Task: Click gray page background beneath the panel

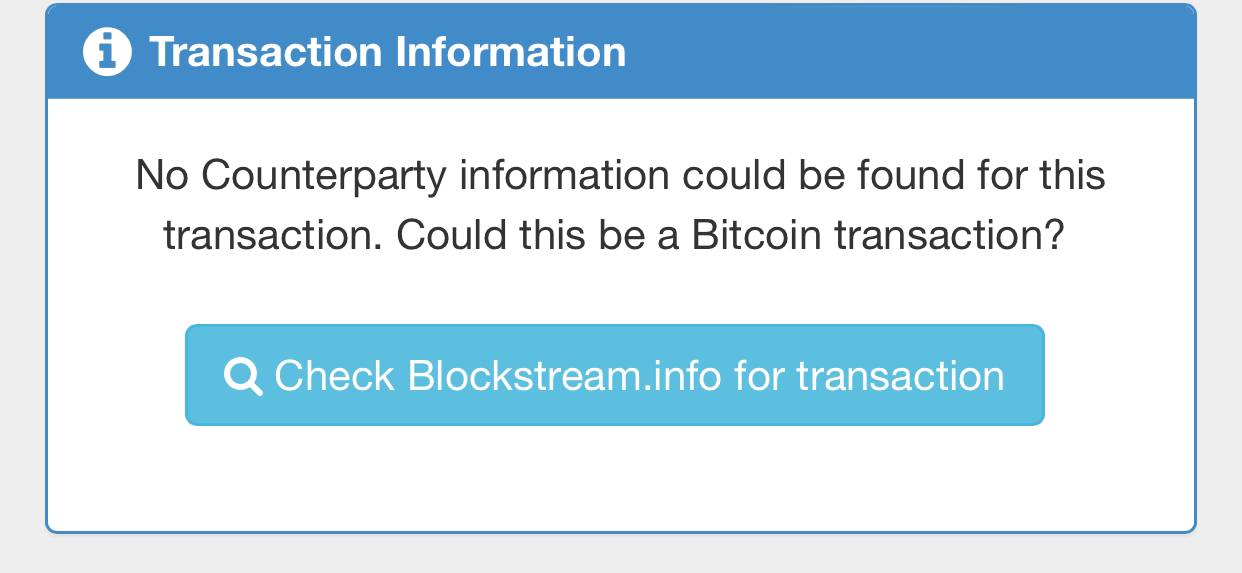Action: pyautogui.click(x=621, y=555)
